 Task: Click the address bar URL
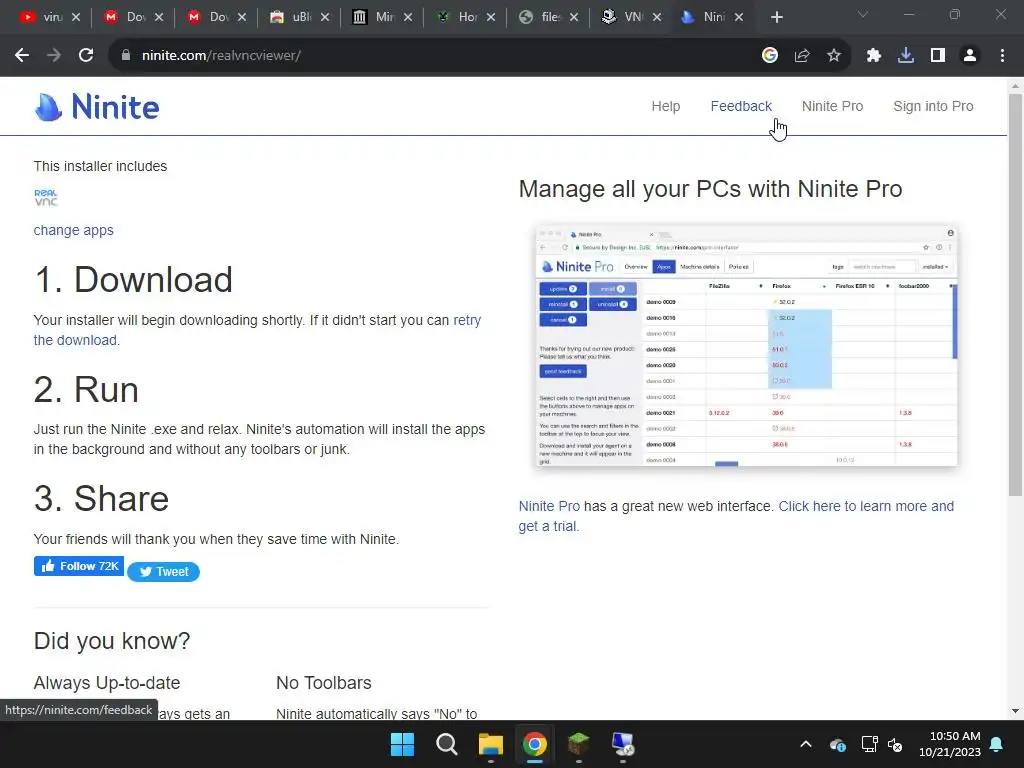click(221, 56)
